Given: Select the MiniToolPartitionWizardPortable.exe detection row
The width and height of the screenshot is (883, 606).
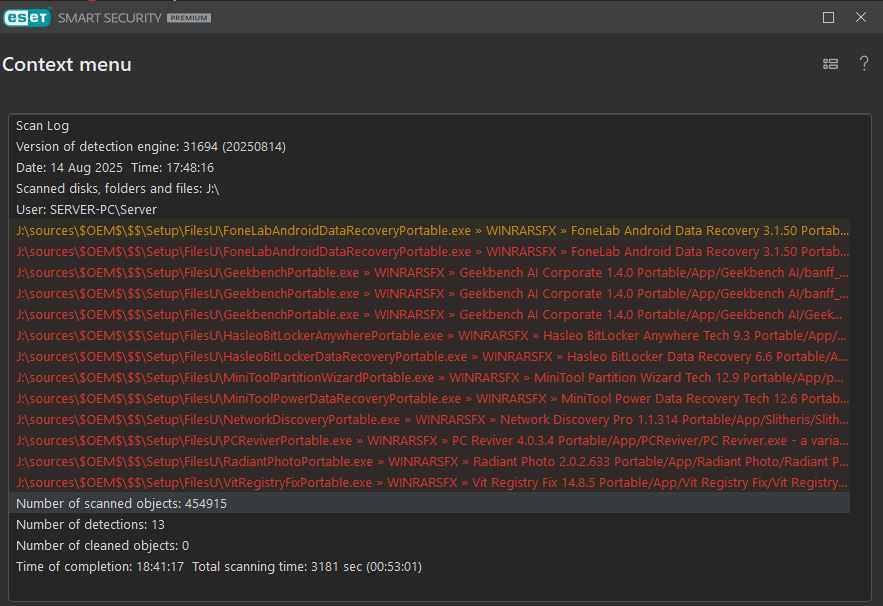Looking at the screenshot, I should (430, 378).
